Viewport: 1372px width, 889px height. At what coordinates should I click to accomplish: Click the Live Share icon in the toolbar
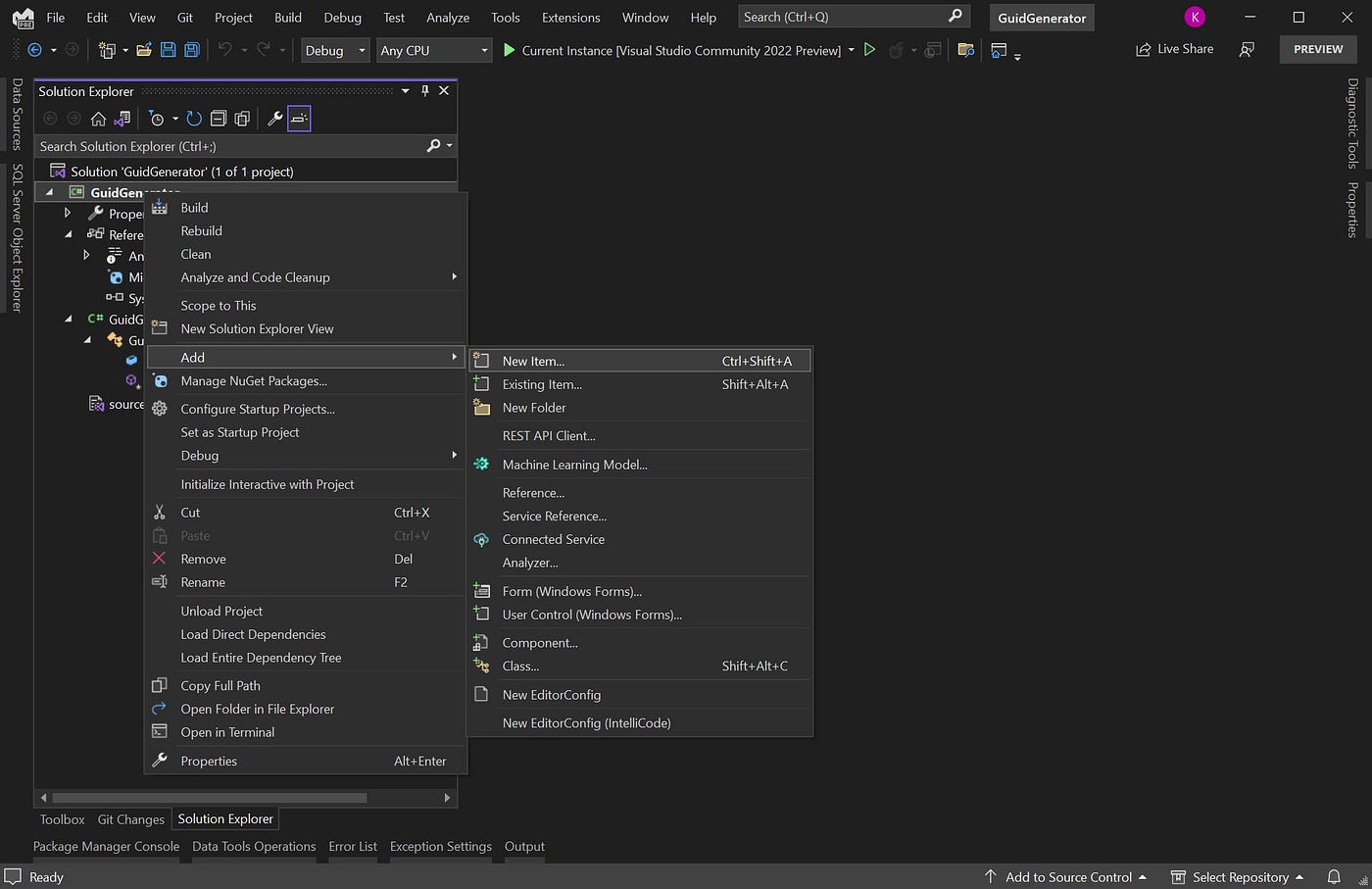pos(1174,48)
